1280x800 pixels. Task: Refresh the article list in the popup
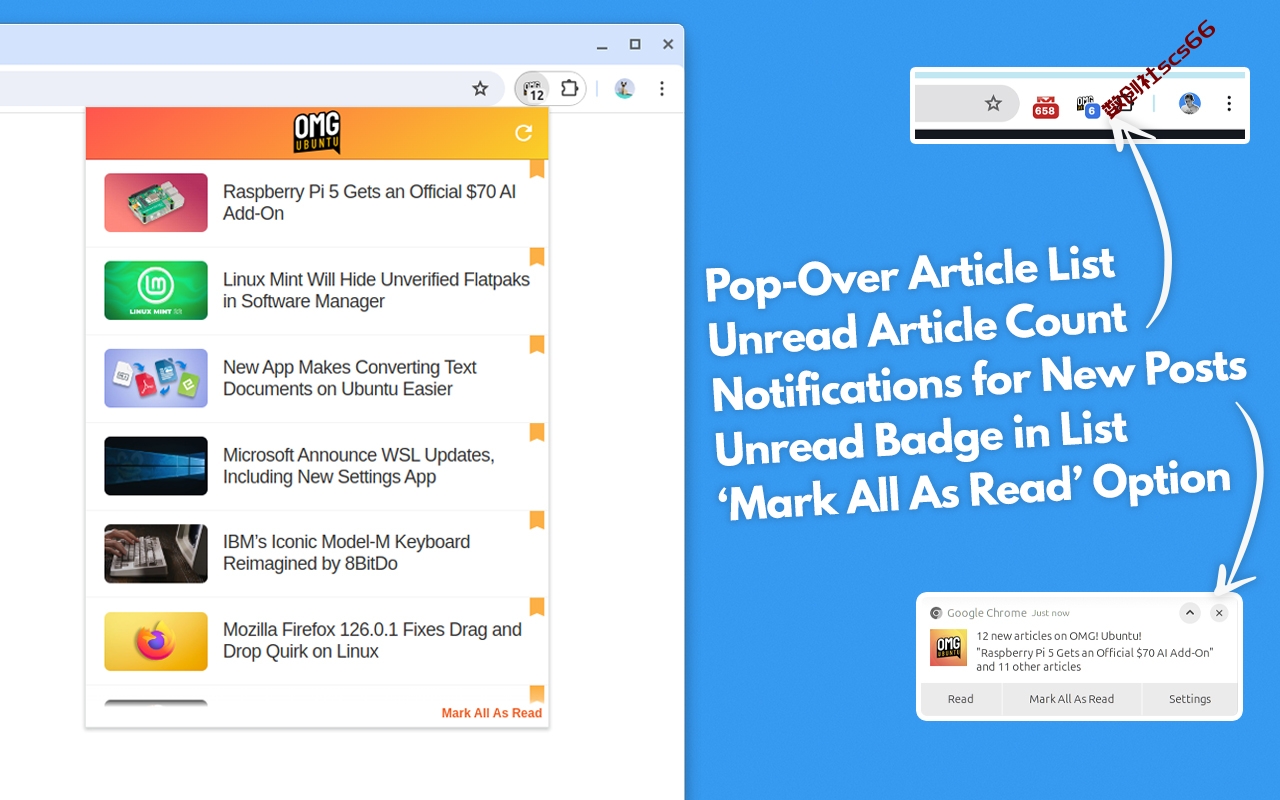click(x=523, y=133)
